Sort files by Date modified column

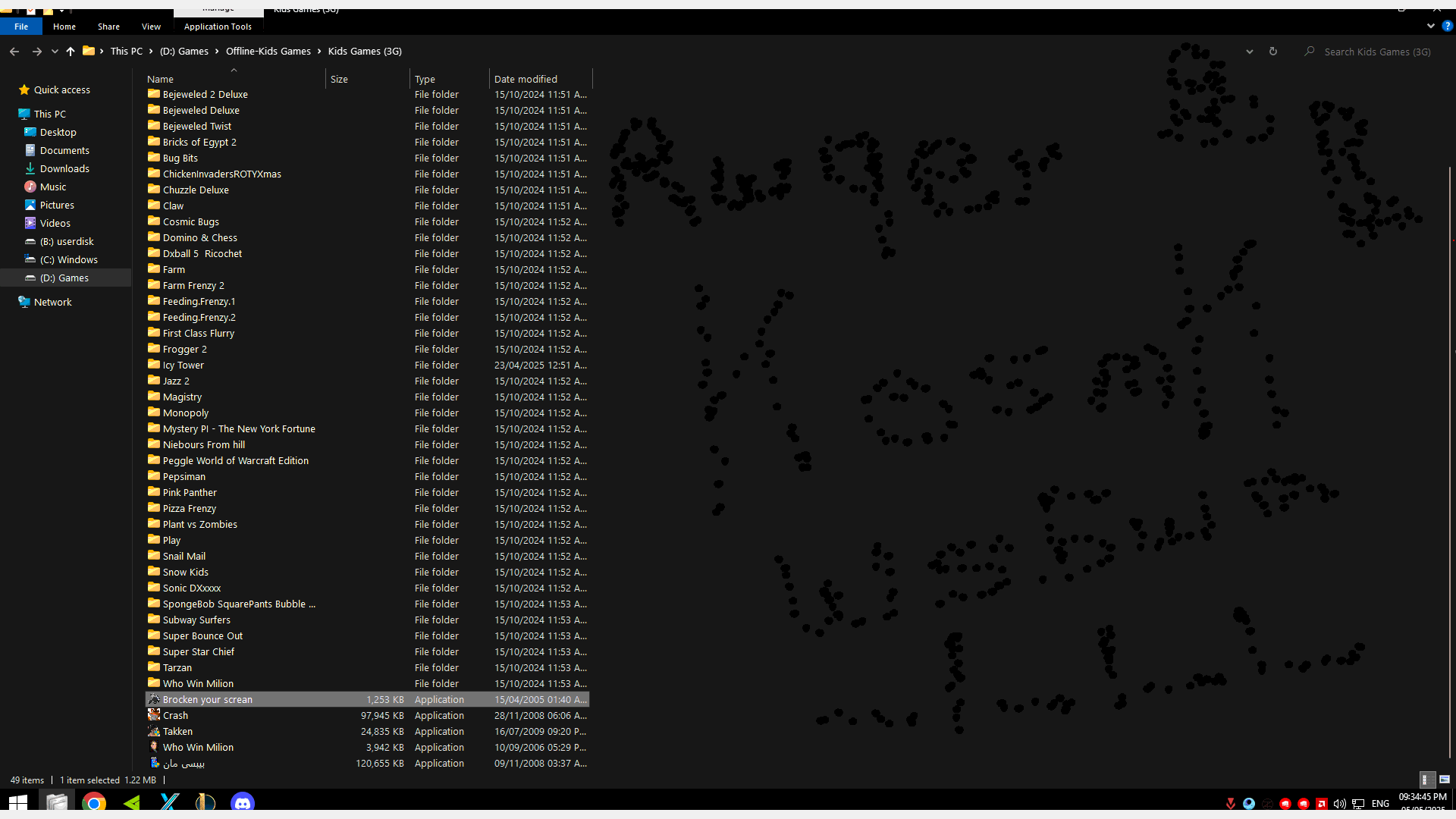(526, 79)
